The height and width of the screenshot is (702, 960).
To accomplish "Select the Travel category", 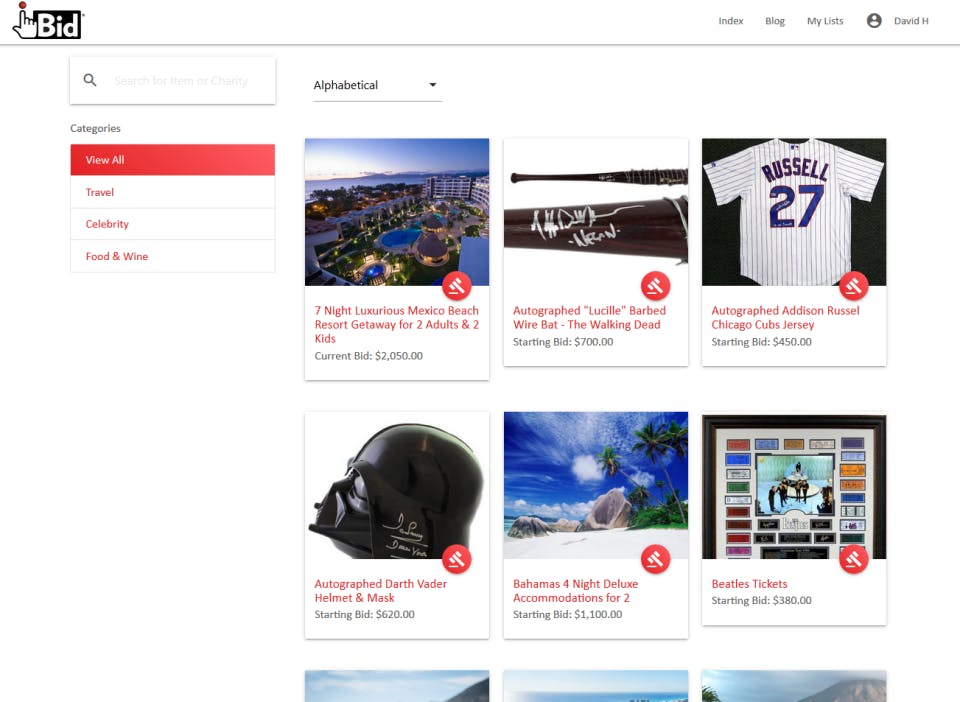I will [x=173, y=192].
